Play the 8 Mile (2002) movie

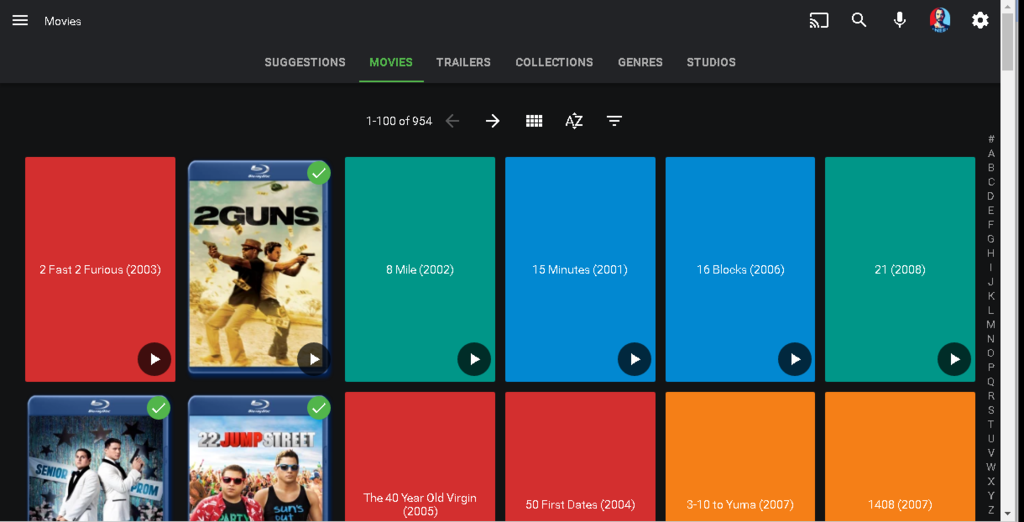click(474, 359)
